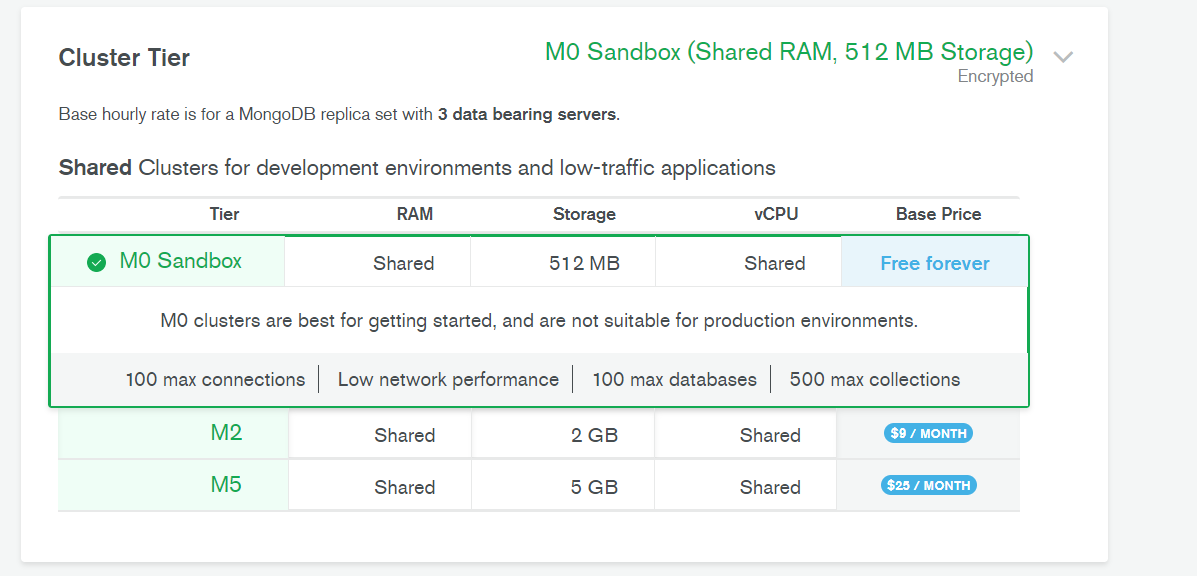The height and width of the screenshot is (576, 1197).
Task: Click the vCPU column header
Action: click(x=776, y=214)
